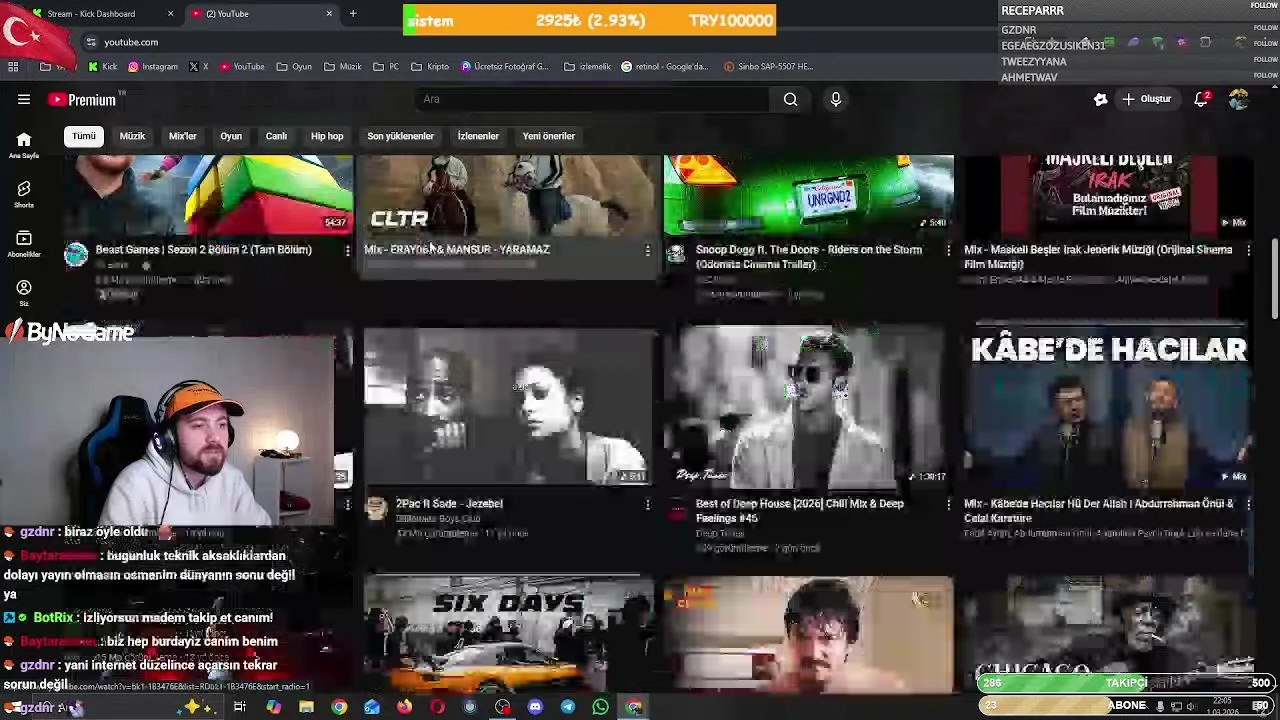Expand the Oyun bookmarks folder
Image resolution: width=1280 pixels, height=720 pixels.
pyautogui.click(x=293, y=66)
